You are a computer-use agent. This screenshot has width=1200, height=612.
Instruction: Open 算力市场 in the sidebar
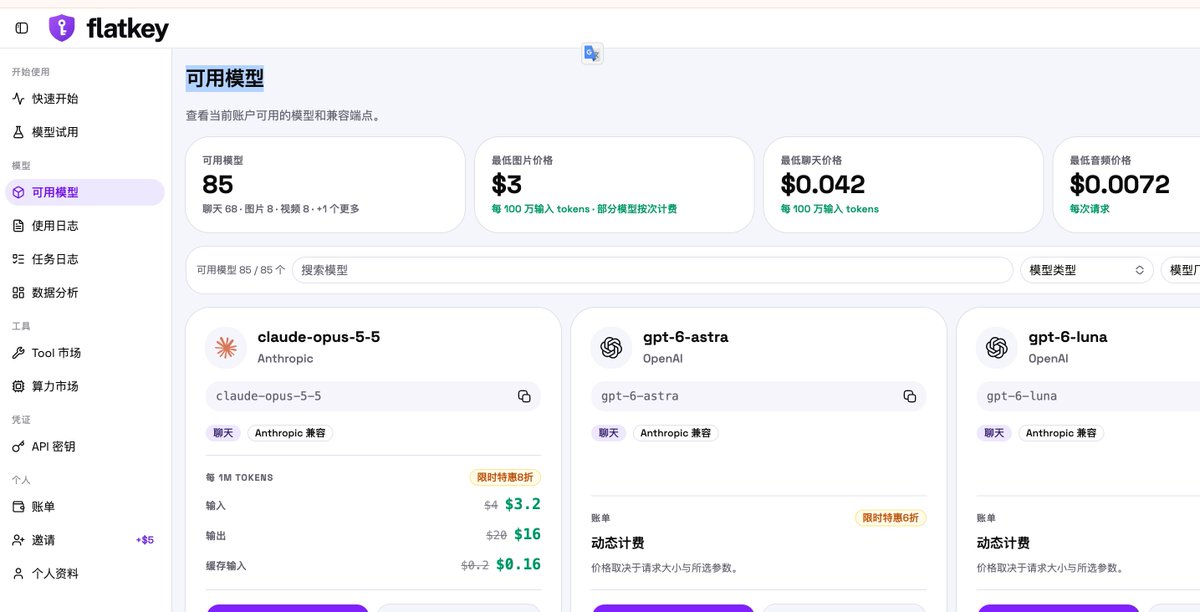(x=85, y=386)
